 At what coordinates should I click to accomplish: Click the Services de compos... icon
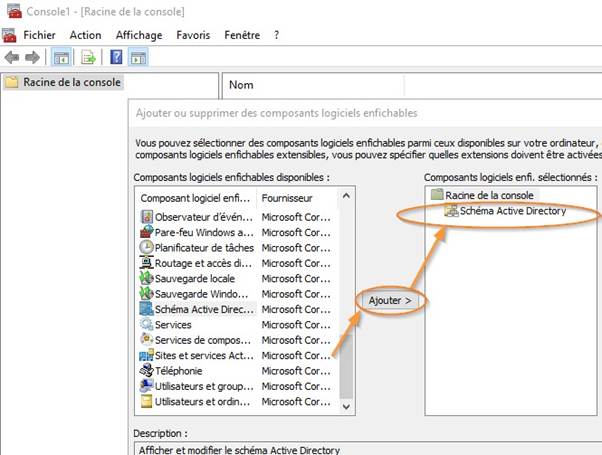(x=147, y=339)
